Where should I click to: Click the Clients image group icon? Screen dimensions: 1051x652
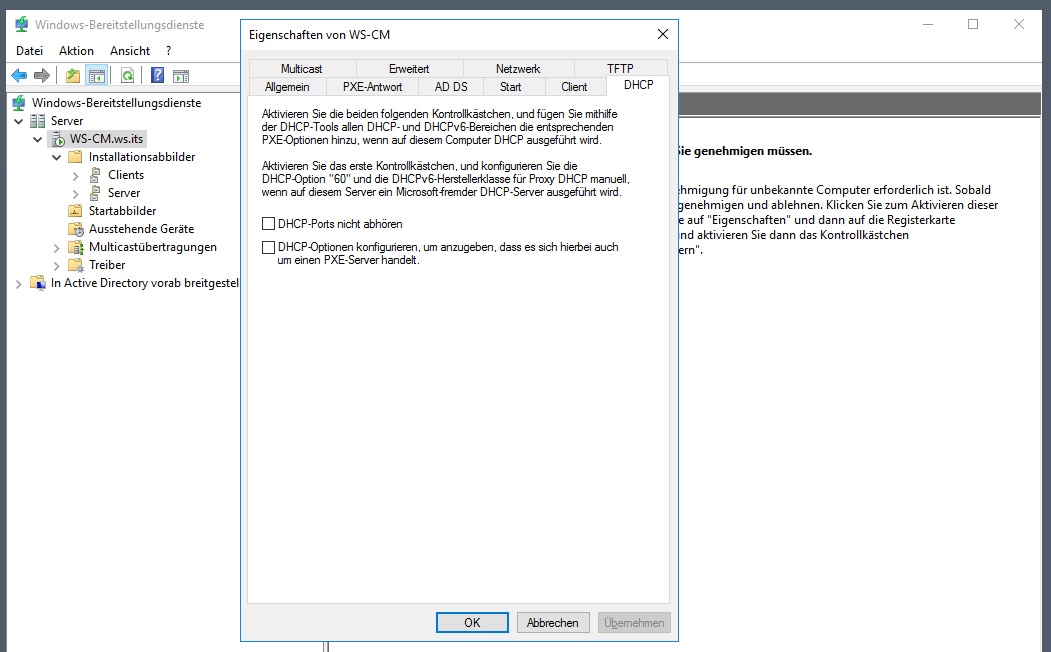[x=95, y=175]
